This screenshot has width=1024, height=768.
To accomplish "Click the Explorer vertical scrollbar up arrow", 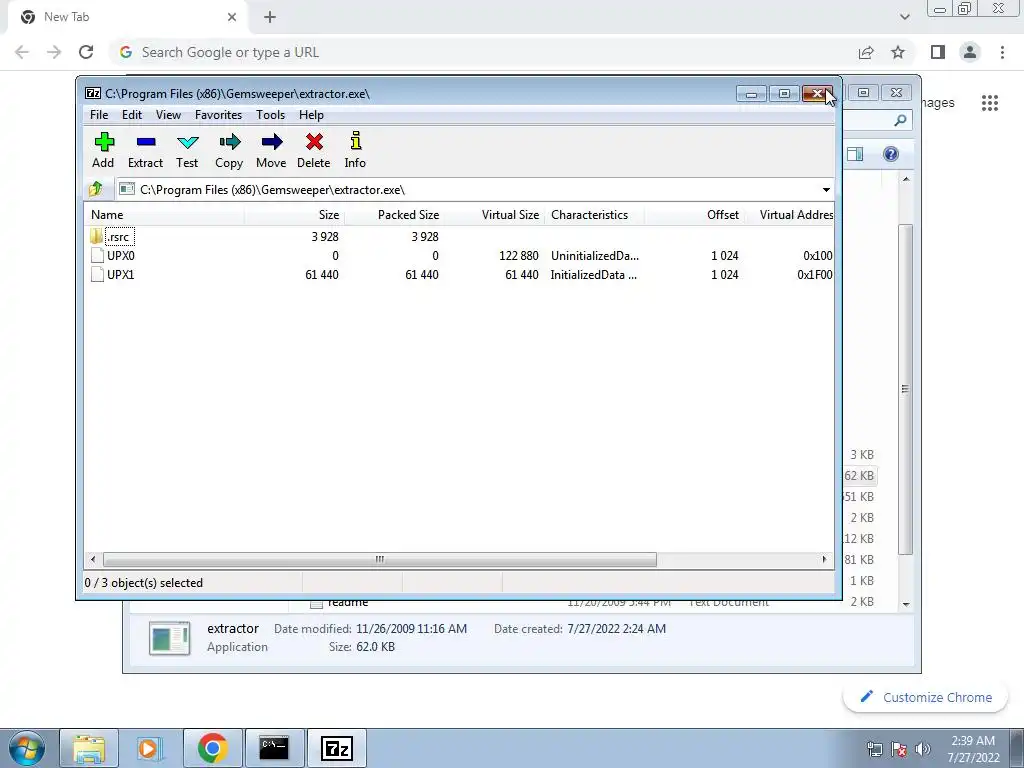I will pos(906,179).
